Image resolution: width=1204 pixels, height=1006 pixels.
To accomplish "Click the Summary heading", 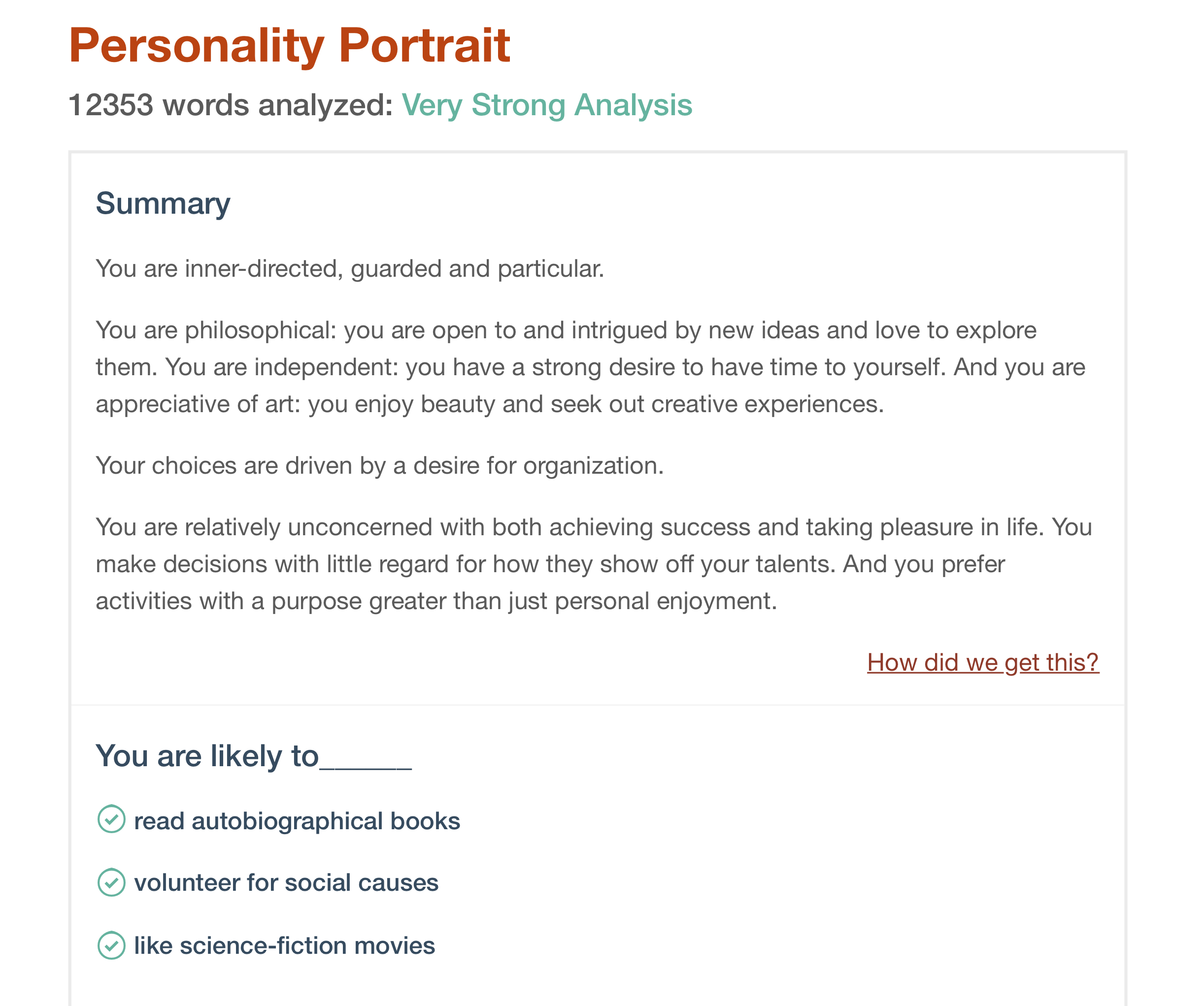I will click(163, 204).
